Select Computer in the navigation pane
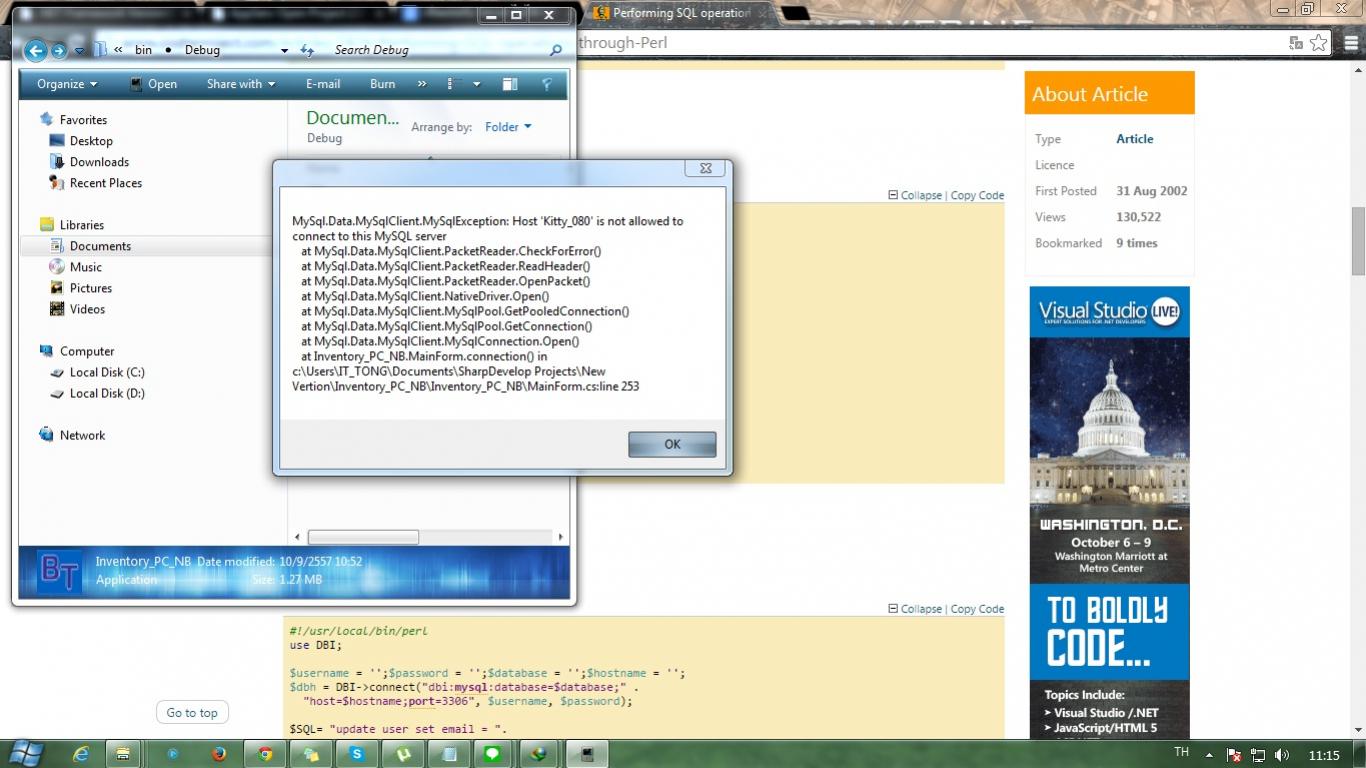 [x=87, y=351]
